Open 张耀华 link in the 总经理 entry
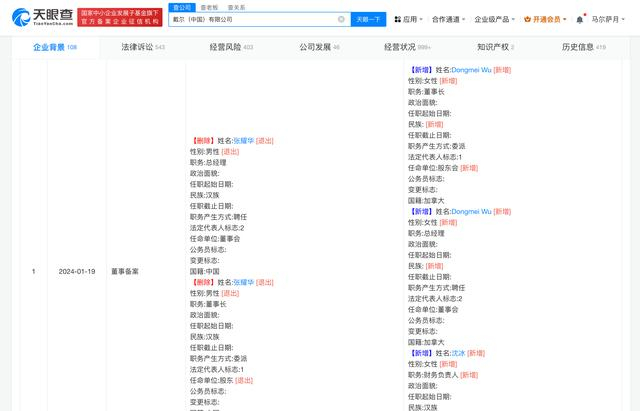The height and width of the screenshot is (411, 640). click(243, 141)
